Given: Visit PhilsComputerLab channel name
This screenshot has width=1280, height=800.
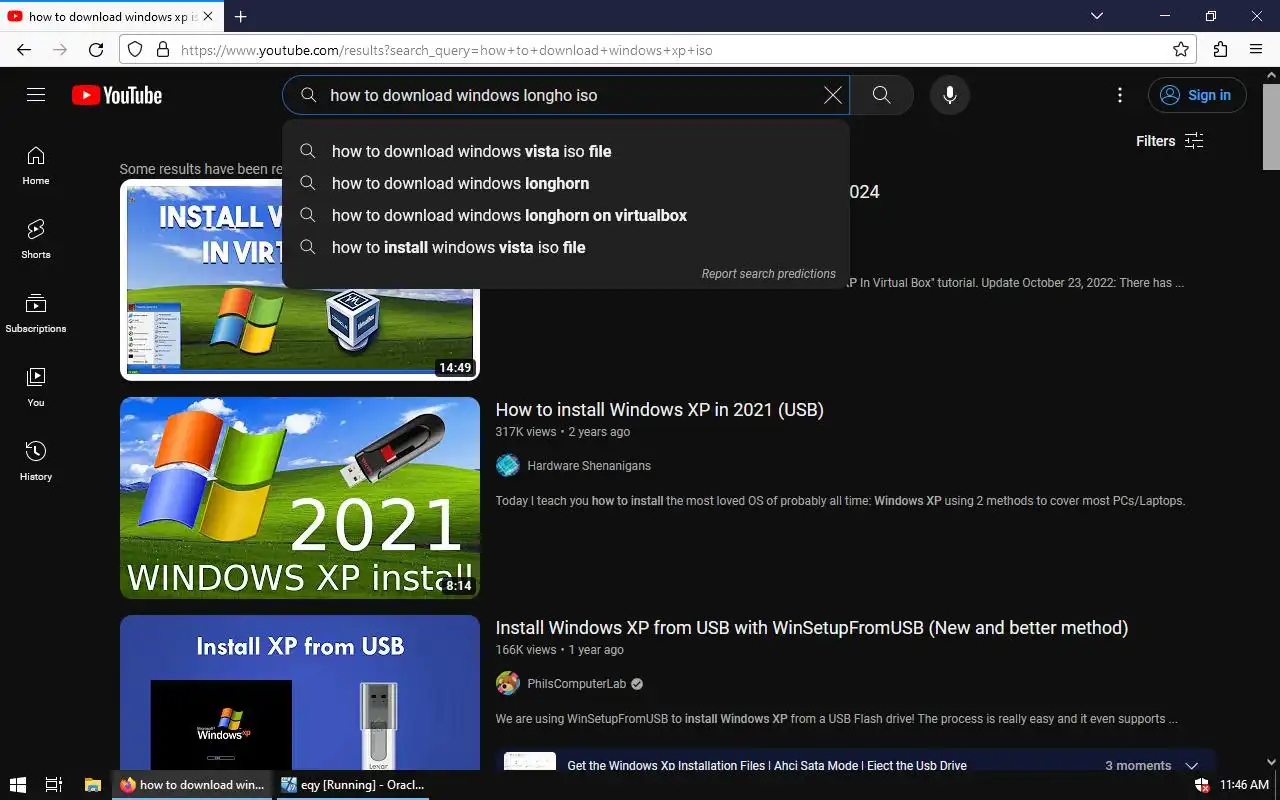Looking at the screenshot, I should pyautogui.click(x=576, y=684).
